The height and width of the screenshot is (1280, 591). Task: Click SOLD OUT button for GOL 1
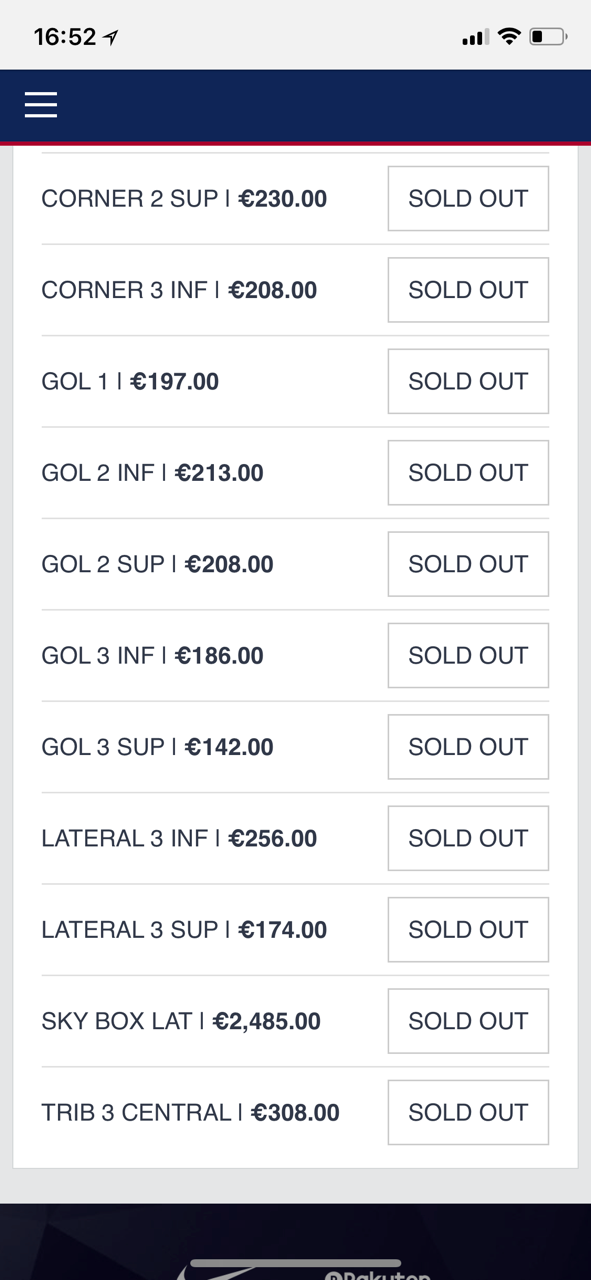[x=468, y=381]
